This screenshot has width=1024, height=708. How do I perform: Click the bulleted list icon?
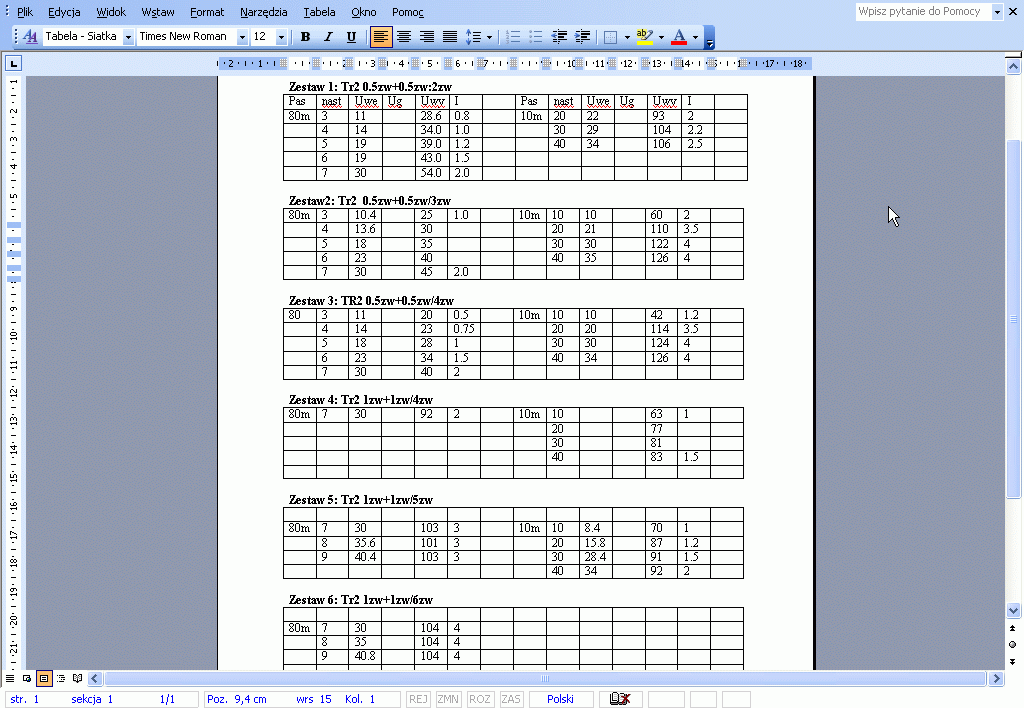click(x=536, y=37)
